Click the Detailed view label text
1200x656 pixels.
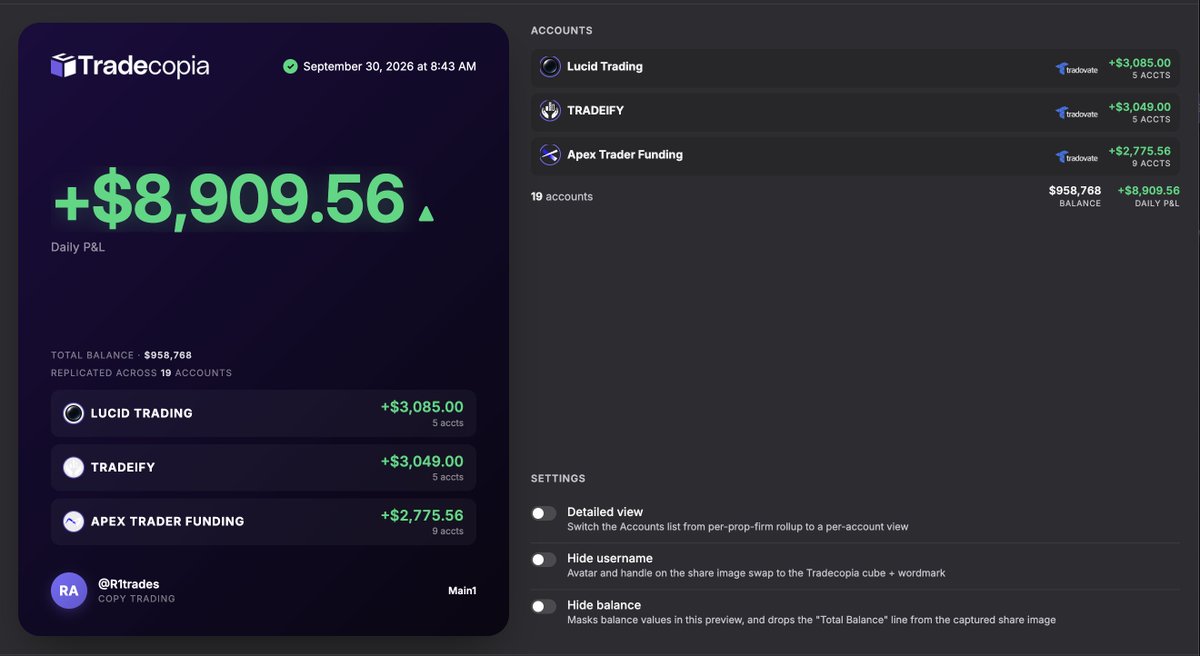point(605,512)
